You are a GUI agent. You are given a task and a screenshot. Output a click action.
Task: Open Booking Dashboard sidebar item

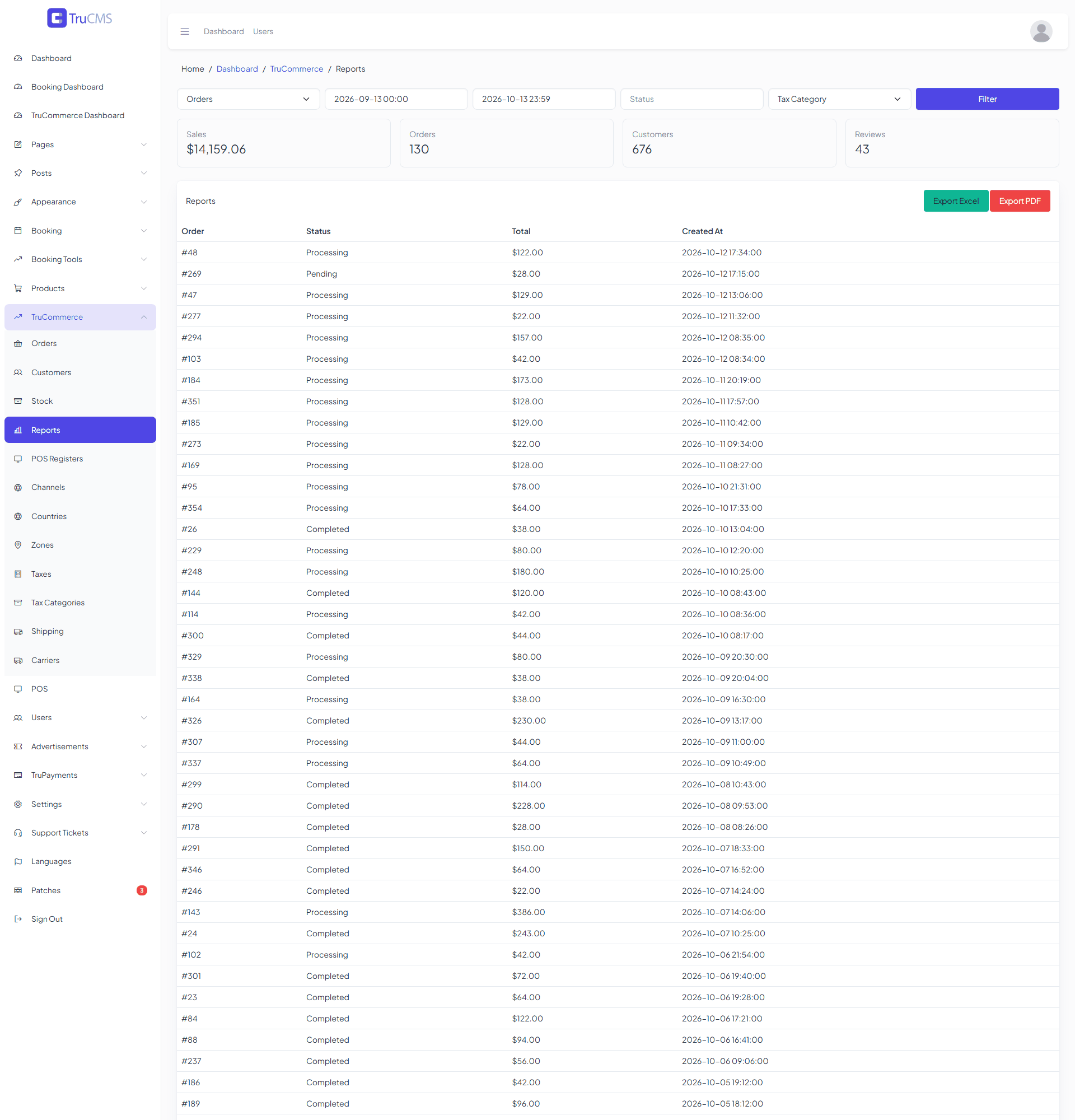click(80, 87)
